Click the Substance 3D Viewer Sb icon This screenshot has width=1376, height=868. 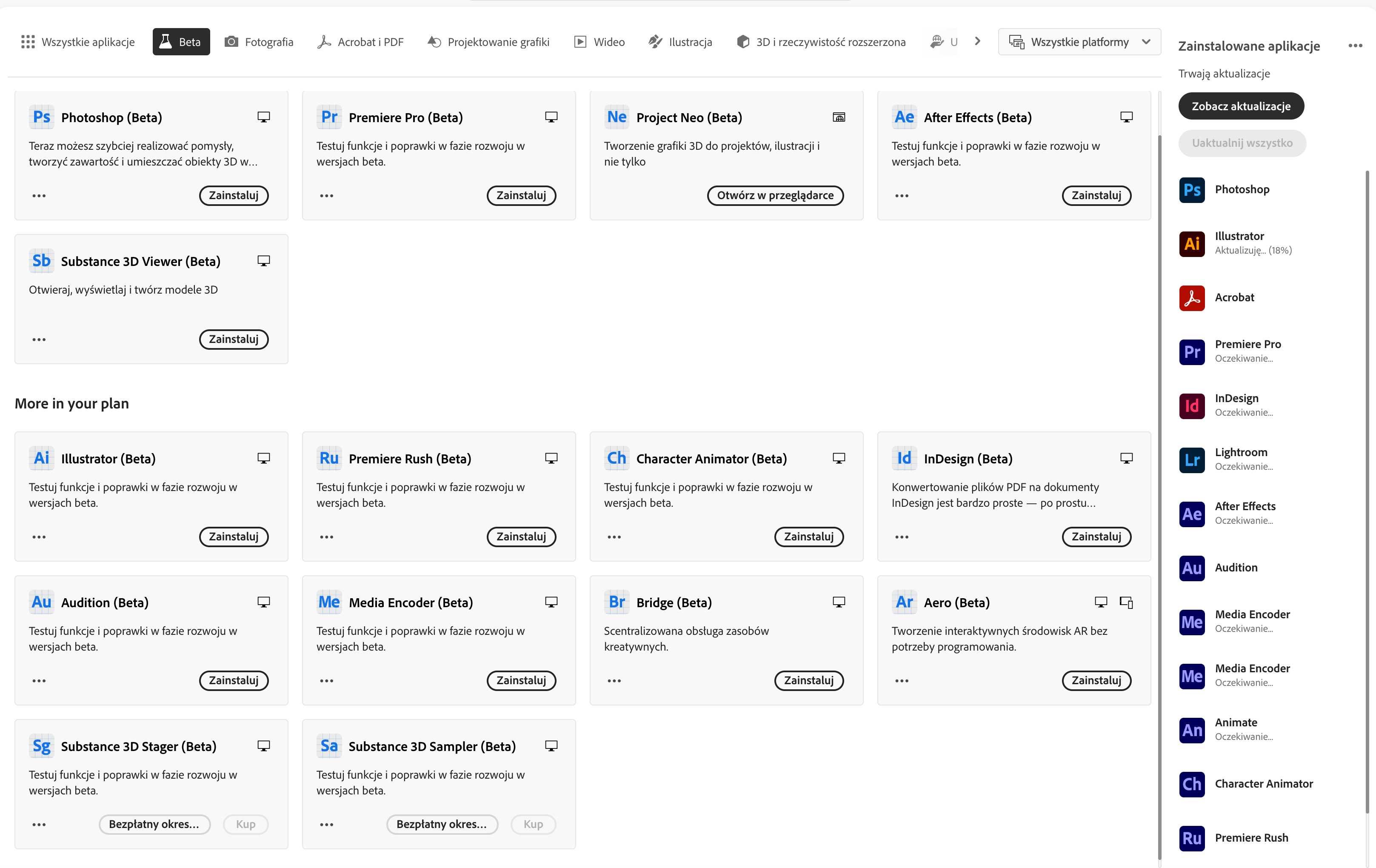point(41,261)
